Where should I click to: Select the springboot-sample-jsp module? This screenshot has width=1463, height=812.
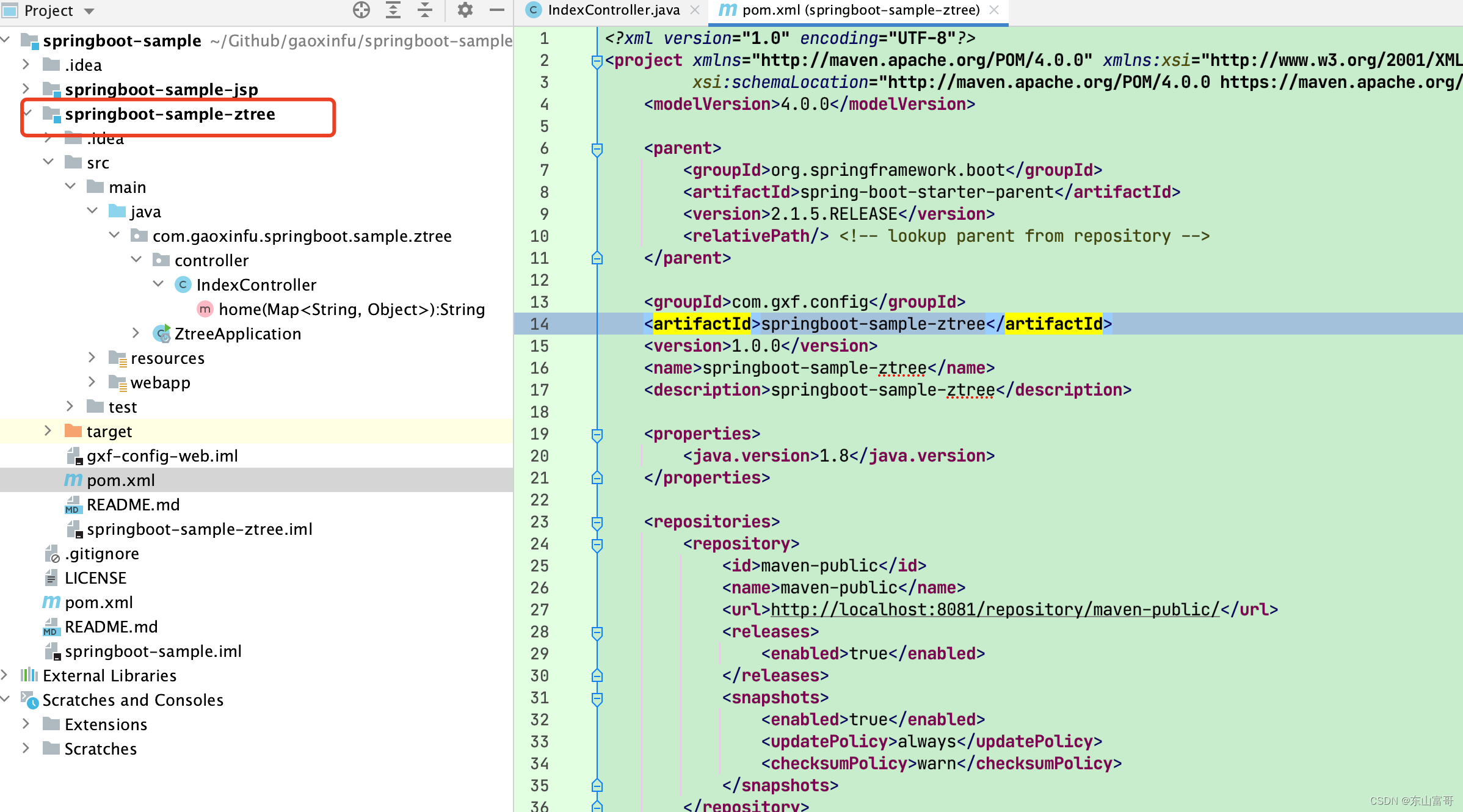(x=161, y=90)
